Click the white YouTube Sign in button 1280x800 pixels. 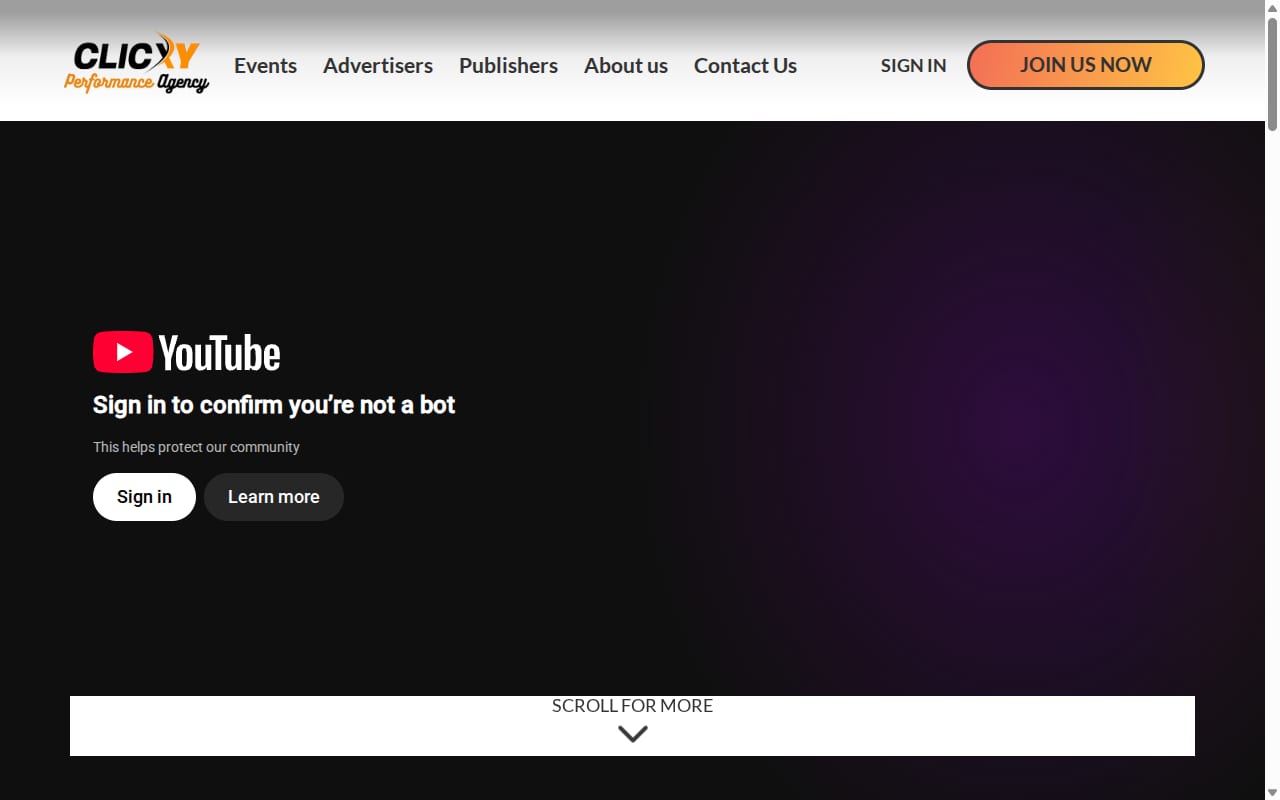point(144,497)
